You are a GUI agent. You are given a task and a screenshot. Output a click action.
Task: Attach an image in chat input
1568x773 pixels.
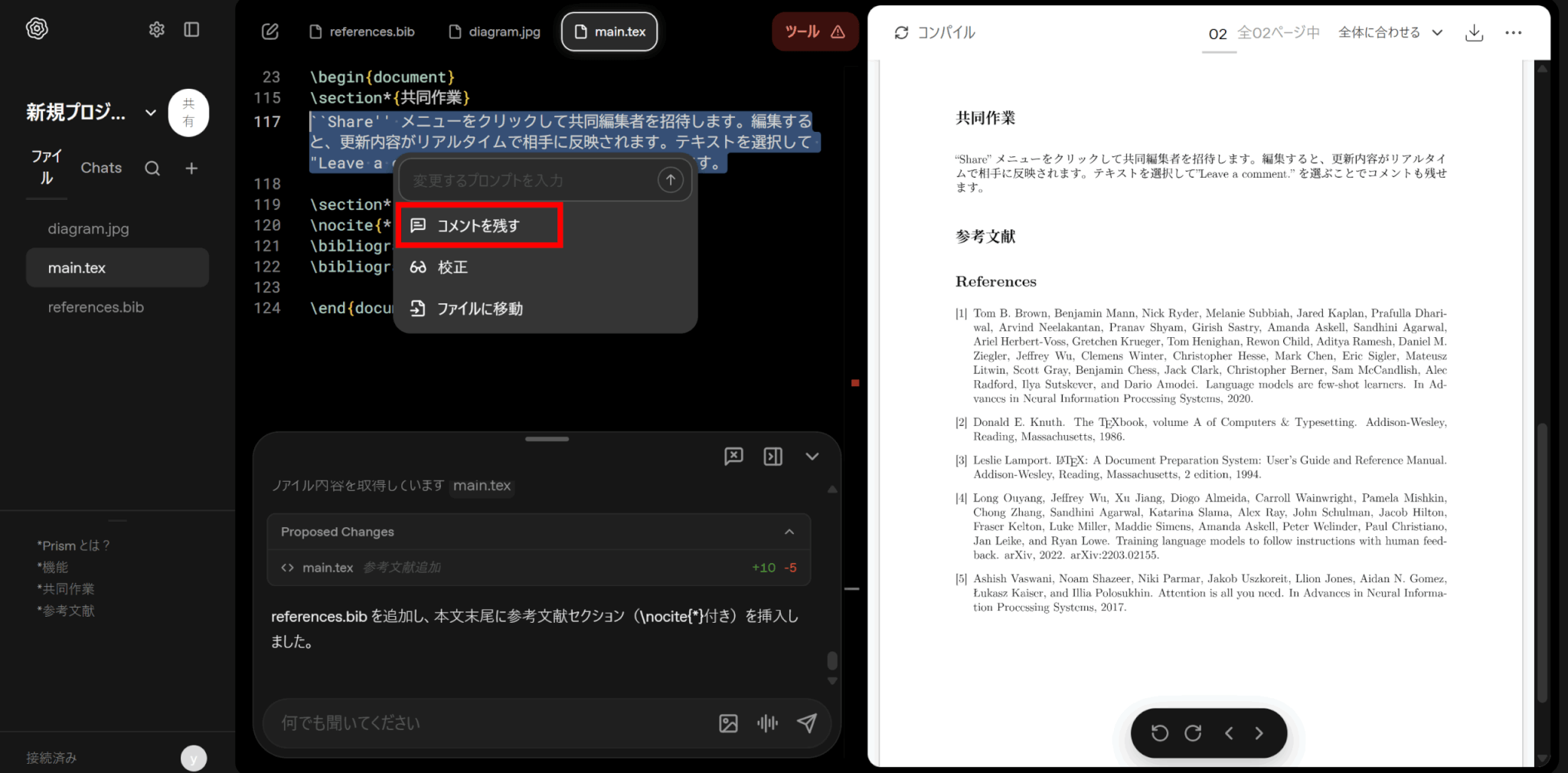[728, 723]
